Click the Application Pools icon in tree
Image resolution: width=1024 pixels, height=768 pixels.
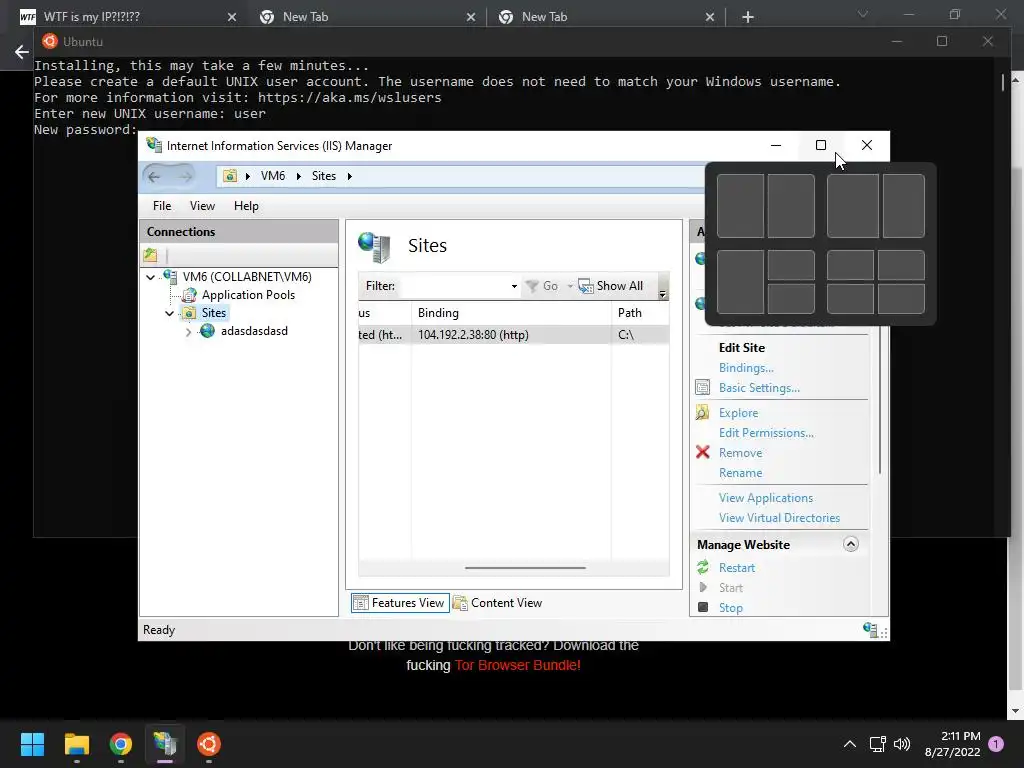pyautogui.click(x=189, y=295)
